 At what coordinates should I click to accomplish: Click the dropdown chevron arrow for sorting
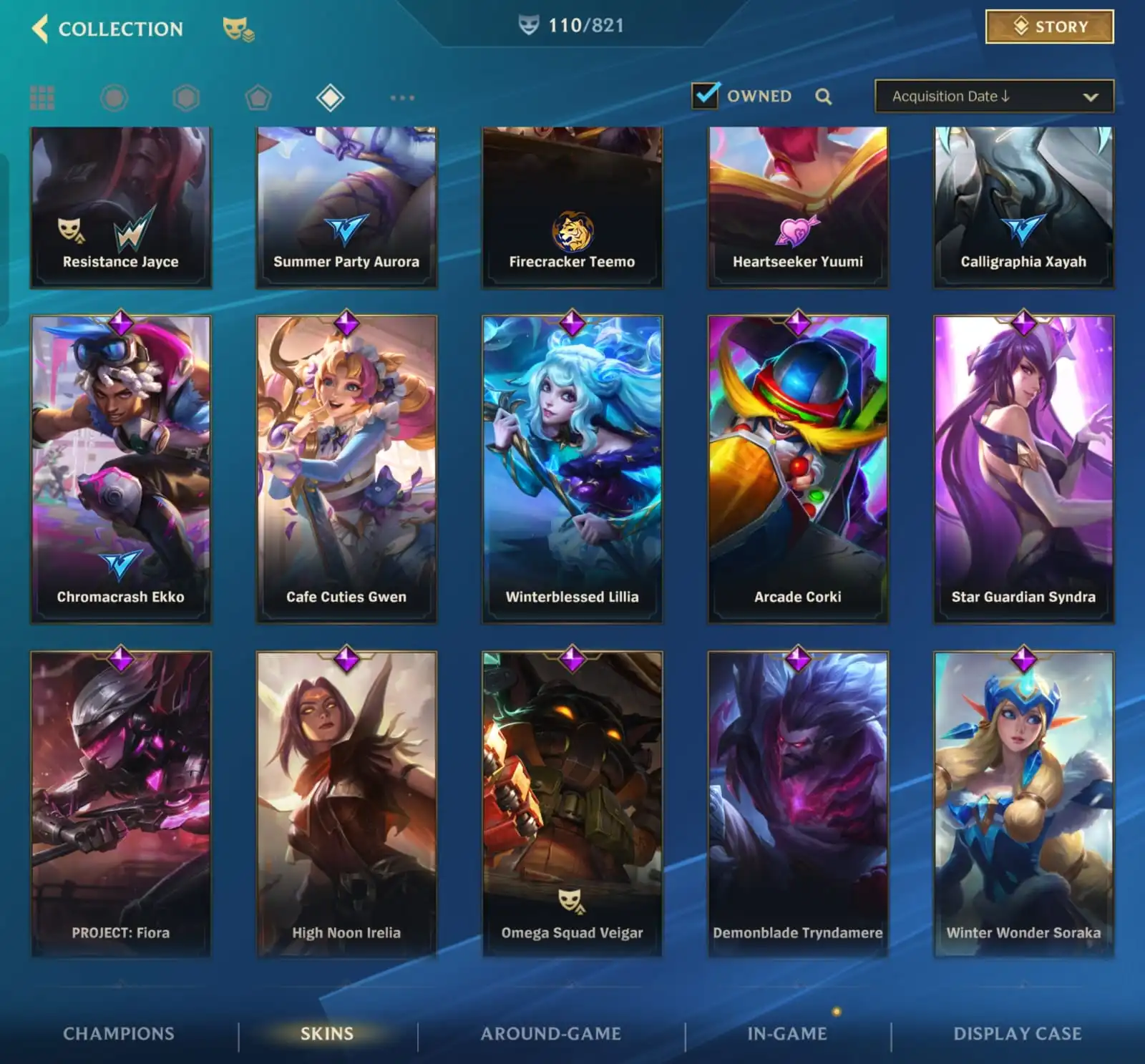[1091, 97]
